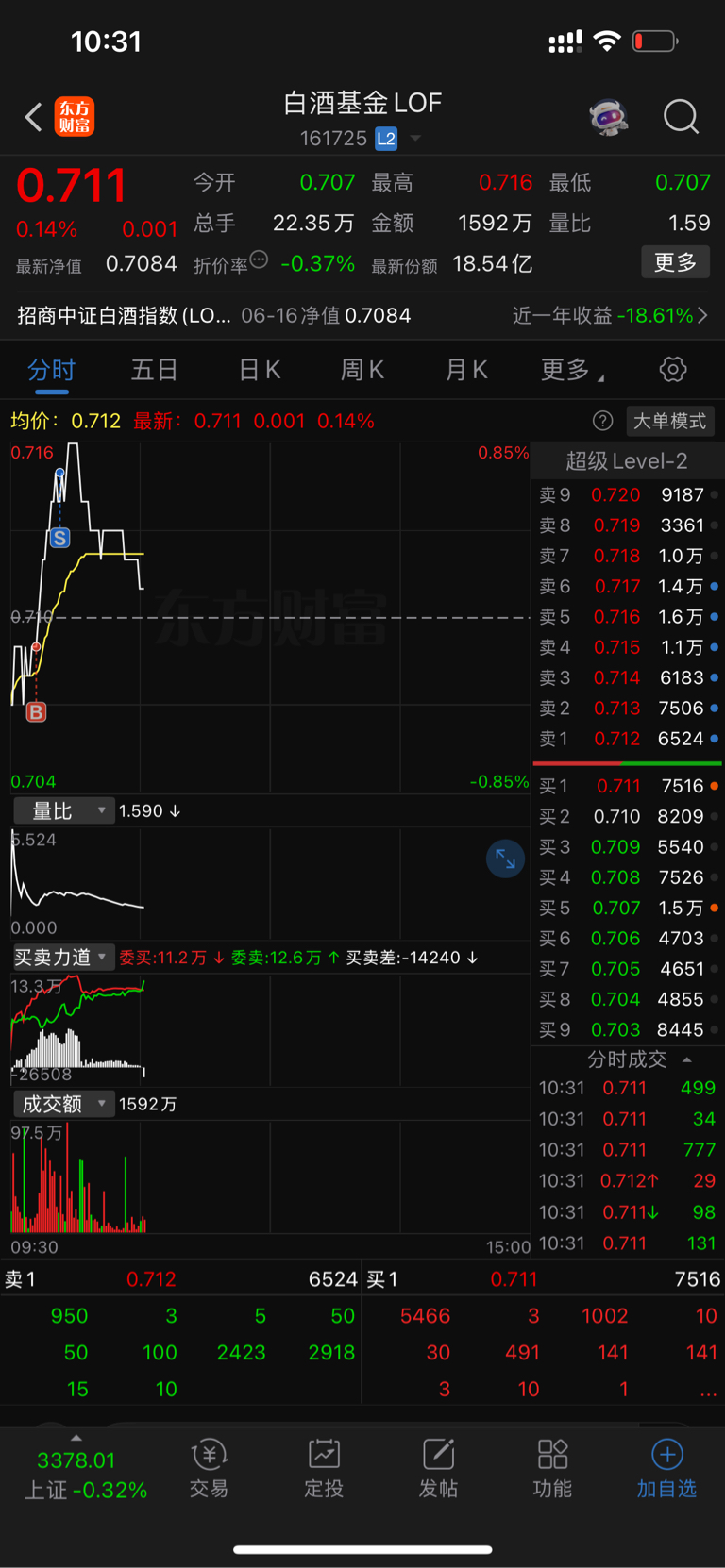Open 量比 indicator dropdown
Viewport: 725px width, 1568px height.
coord(63,811)
